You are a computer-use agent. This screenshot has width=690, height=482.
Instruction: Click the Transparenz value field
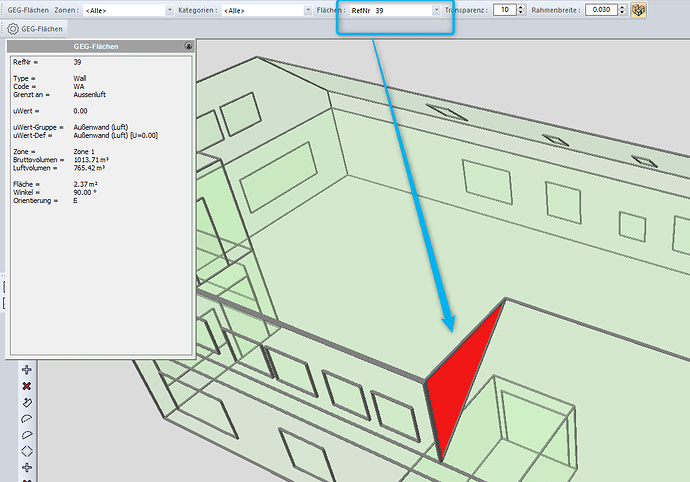(x=507, y=10)
